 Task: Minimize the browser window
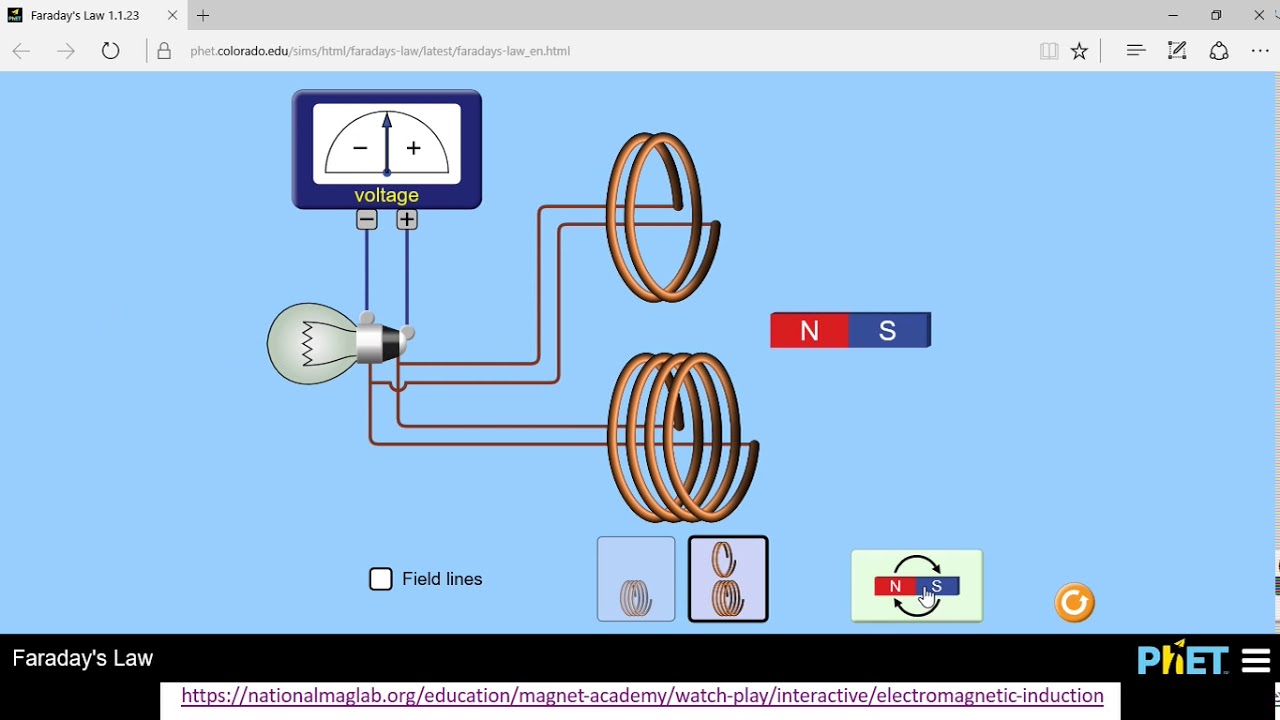pyautogui.click(x=1173, y=15)
